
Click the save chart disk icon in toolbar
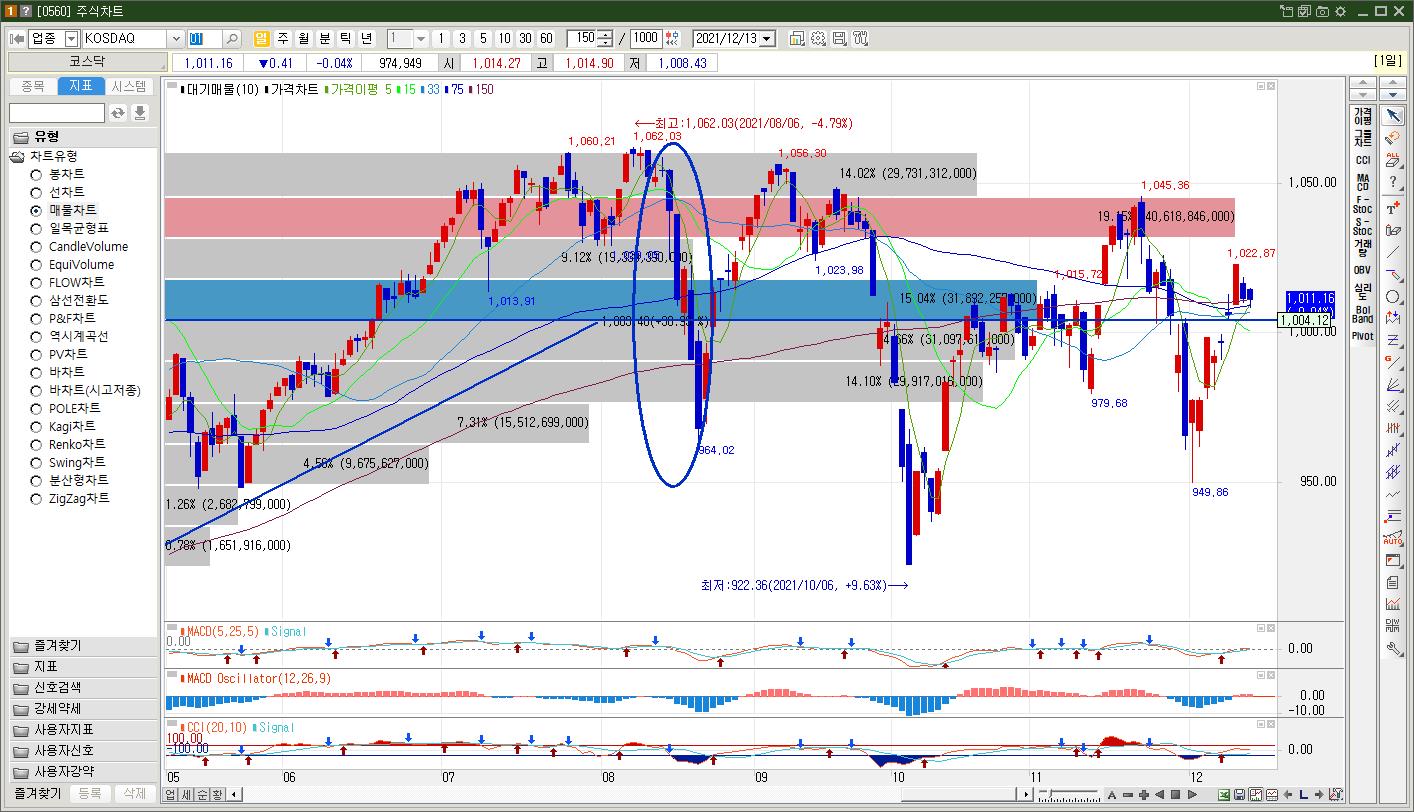pos(839,39)
